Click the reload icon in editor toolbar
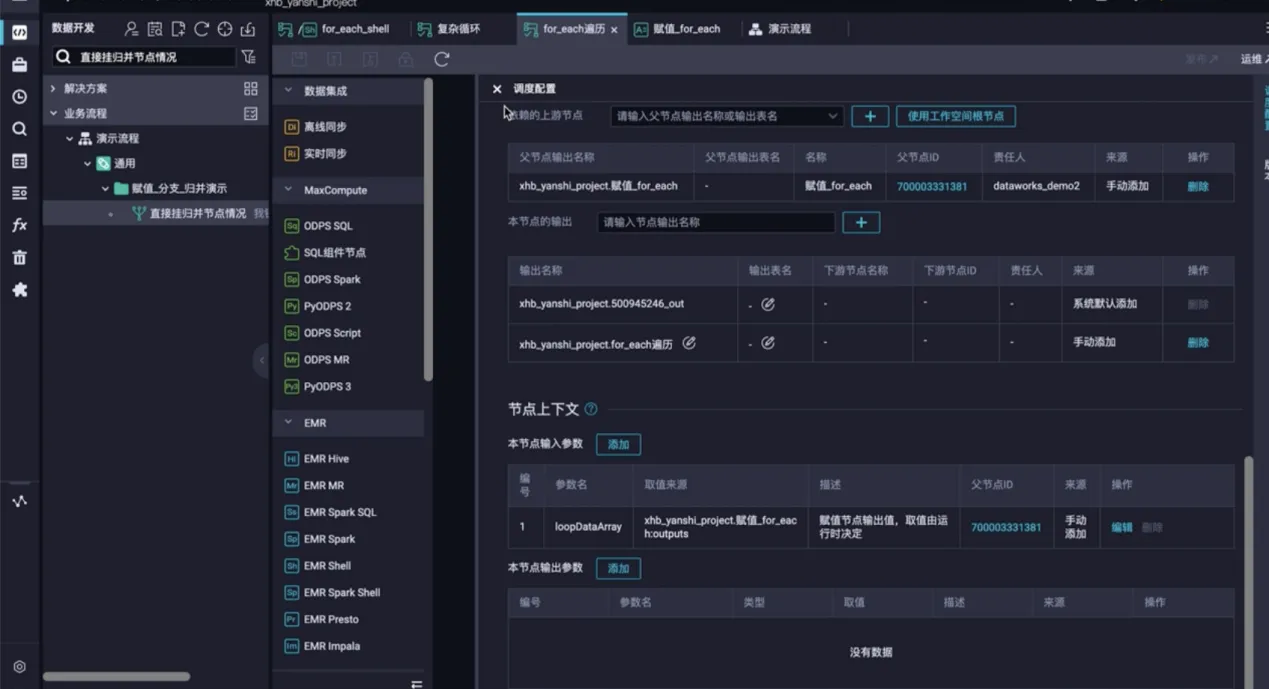This screenshot has width=1269, height=689. tap(441, 59)
